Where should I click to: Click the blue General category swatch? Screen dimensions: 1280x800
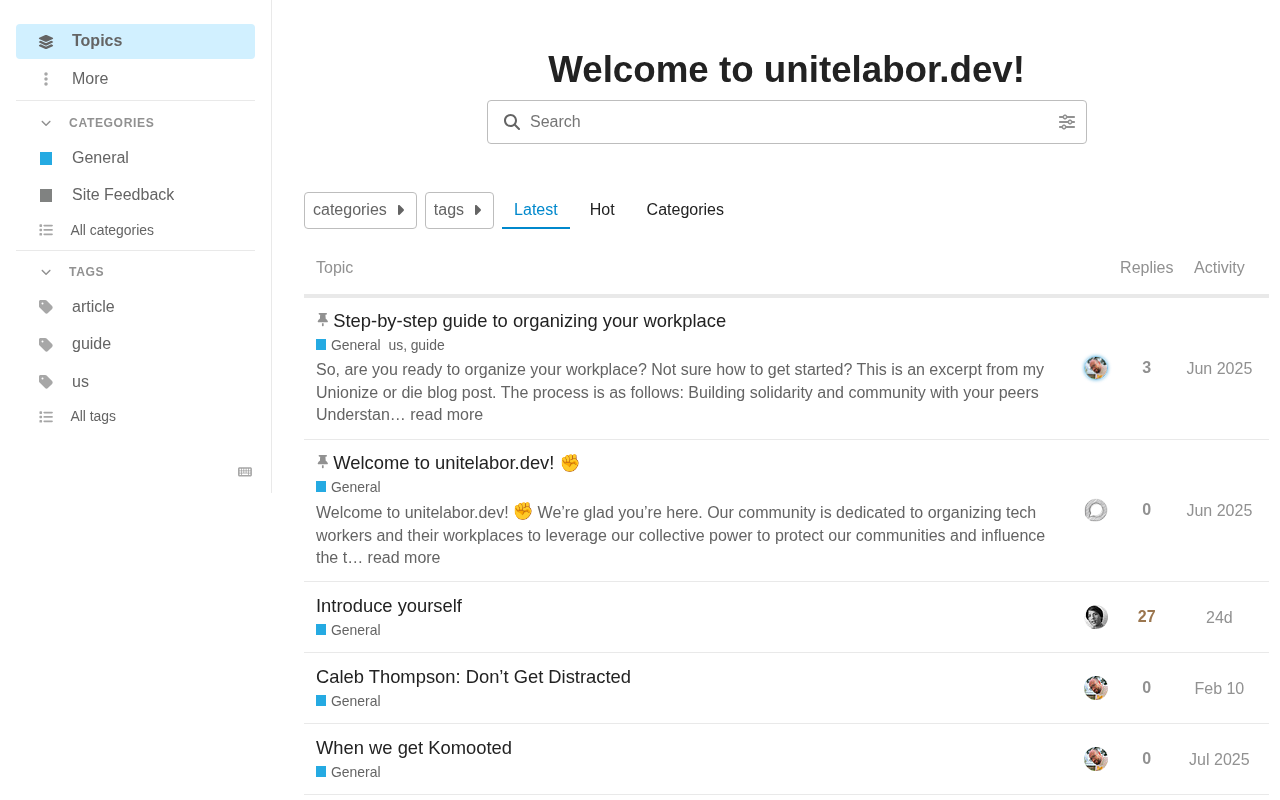(46, 158)
